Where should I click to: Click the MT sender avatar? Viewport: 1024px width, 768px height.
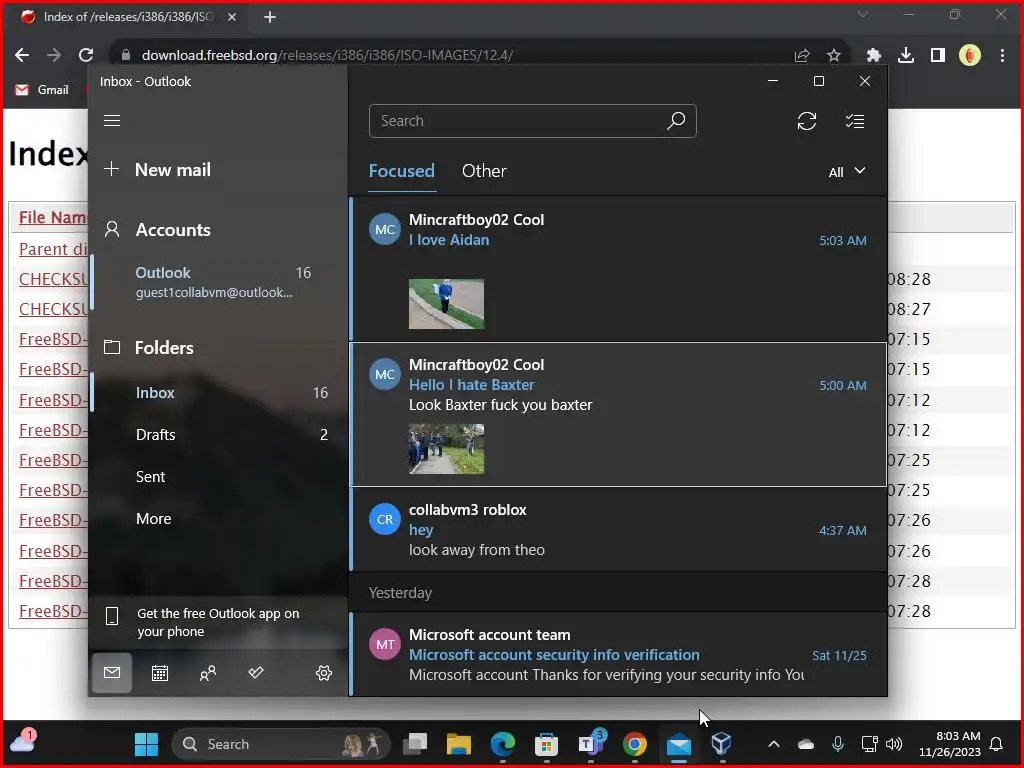(385, 645)
